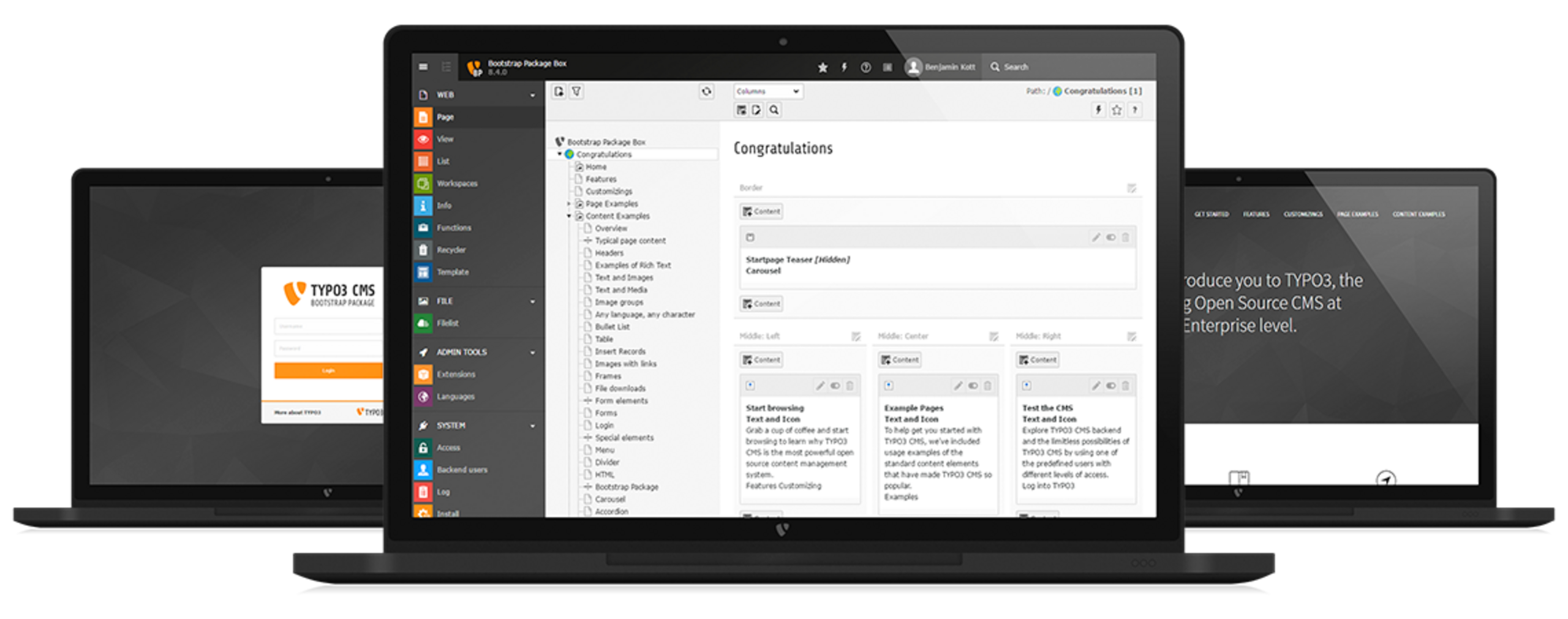
Task: Refresh the page tree
Action: 706,91
